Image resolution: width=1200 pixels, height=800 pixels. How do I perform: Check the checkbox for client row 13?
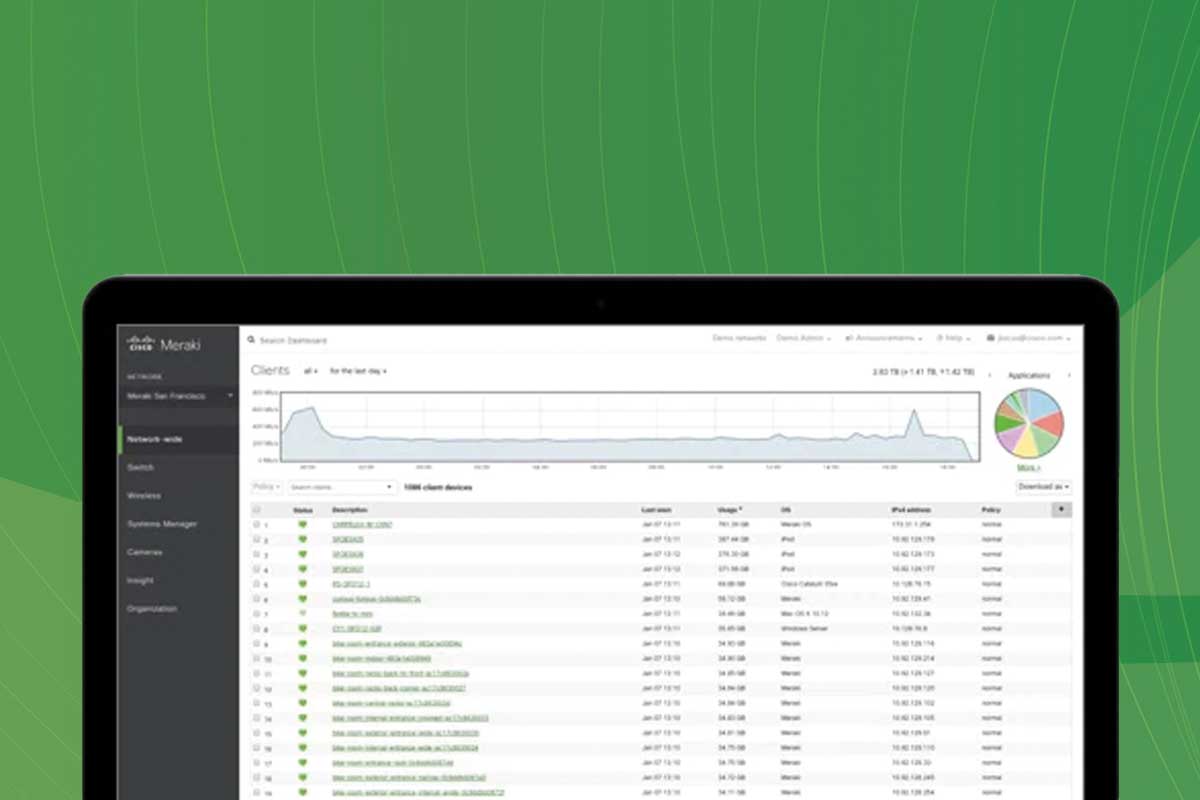point(257,703)
